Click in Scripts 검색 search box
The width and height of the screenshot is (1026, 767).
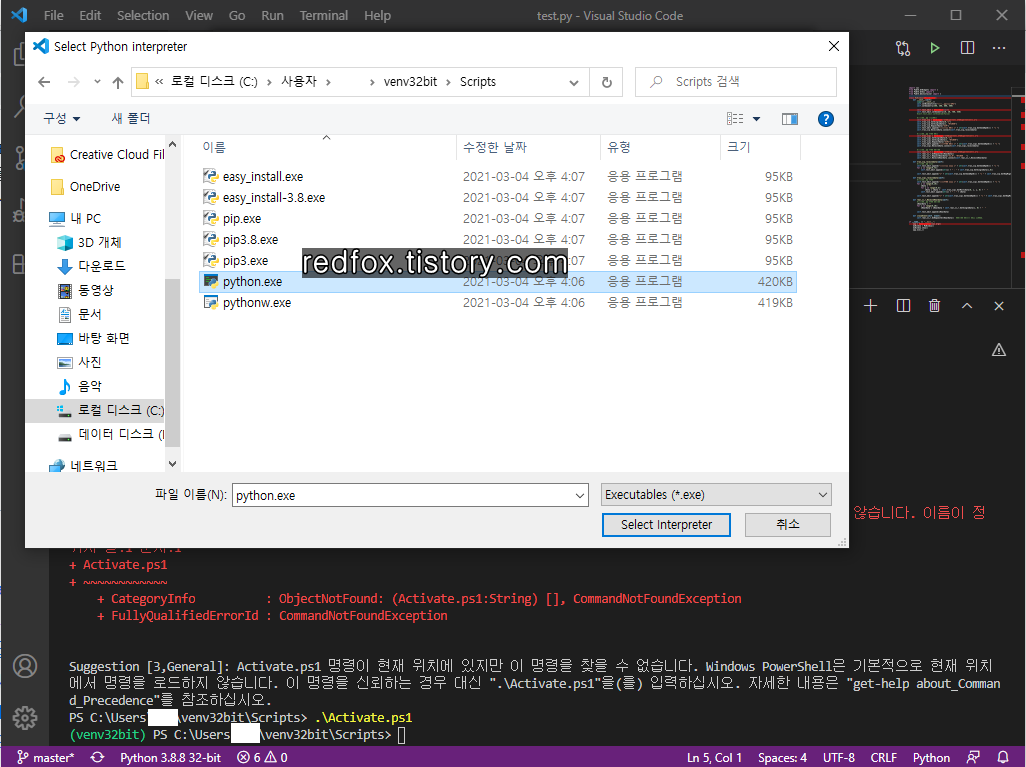735,82
